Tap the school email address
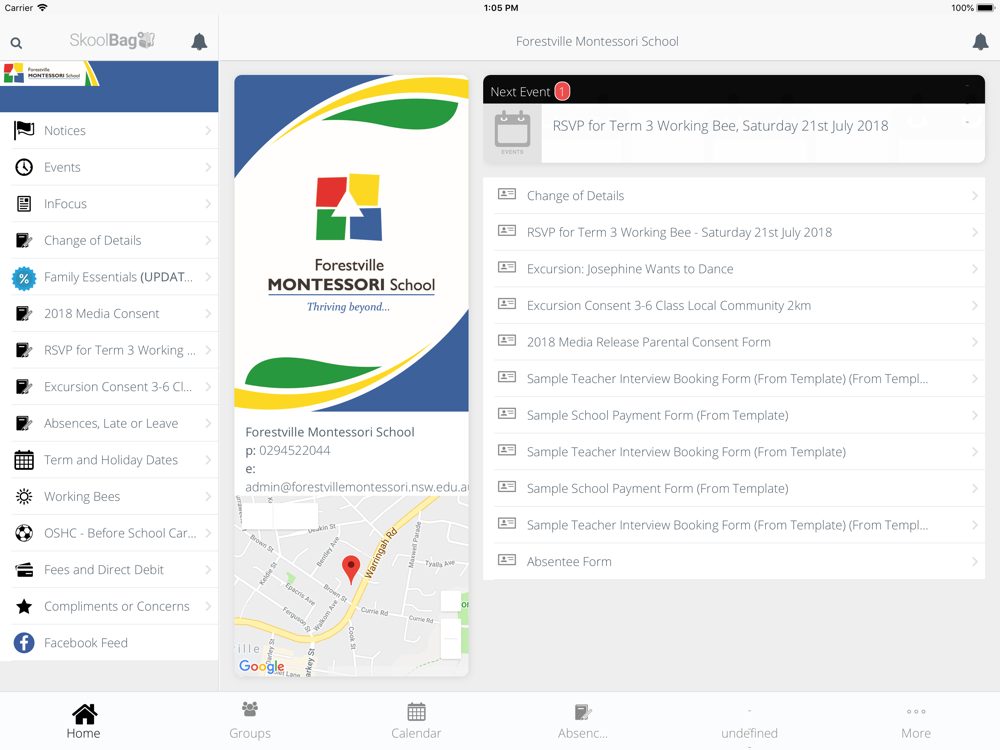The height and width of the screenshot is (750, 1000). [355, 487]
